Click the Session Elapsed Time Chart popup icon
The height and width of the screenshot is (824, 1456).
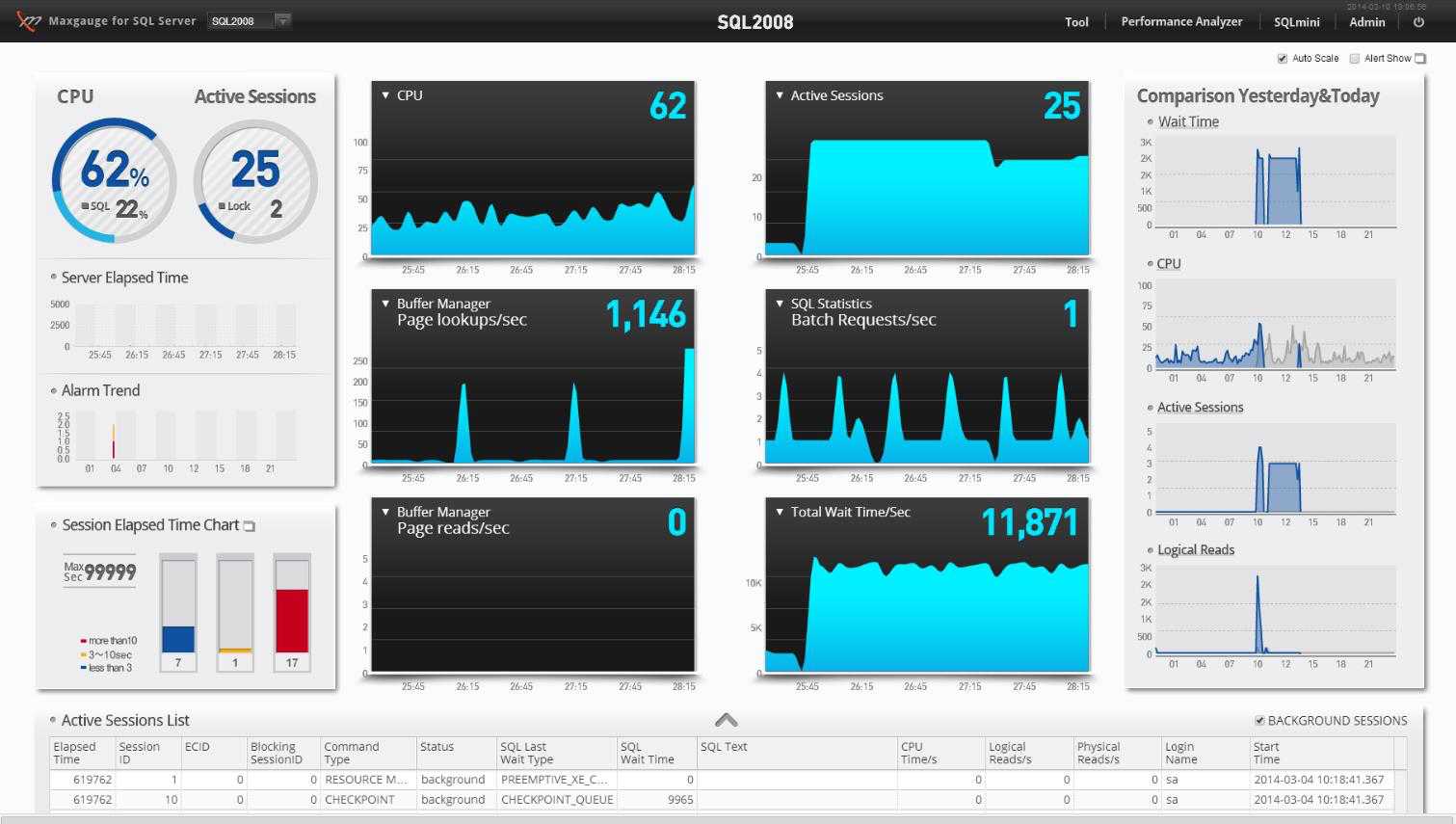click(x=250, y=526)
